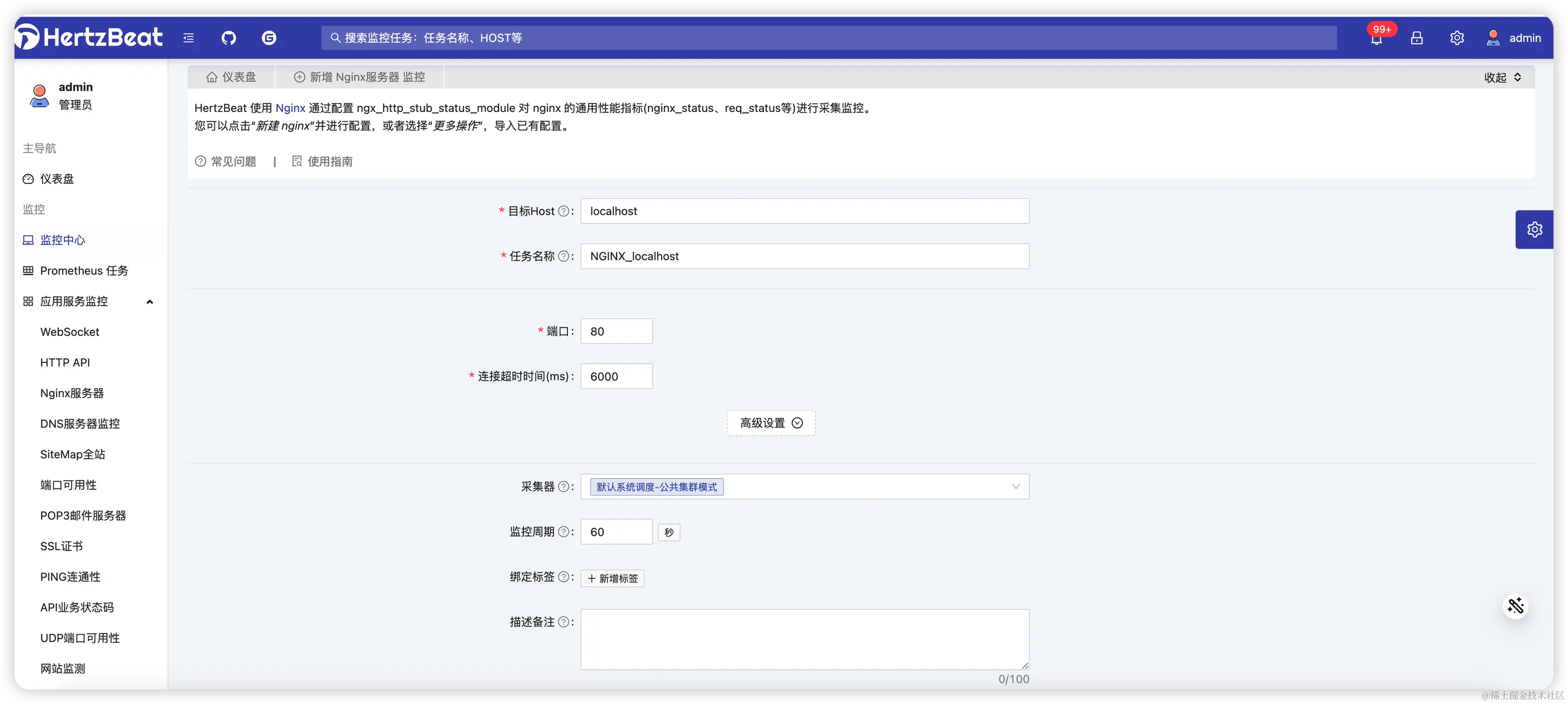Click help icon next to 绑定标签
The height and width of the screenshot is (704, 1568).
(564, 577)
